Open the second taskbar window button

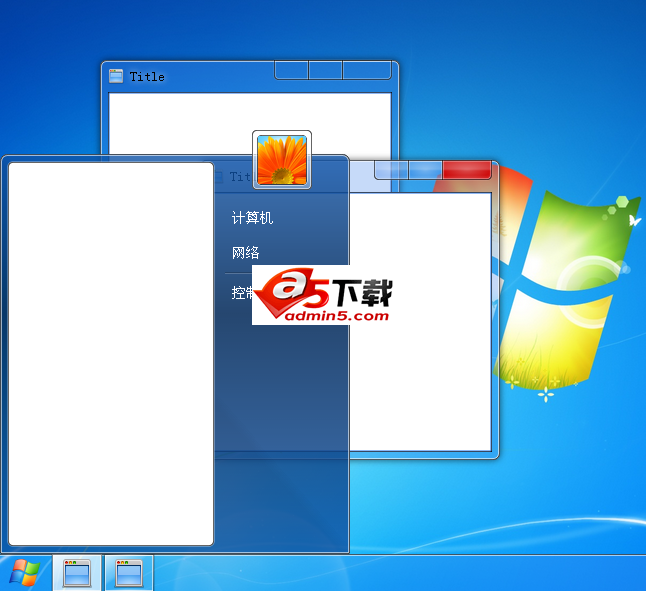point(129,573)
